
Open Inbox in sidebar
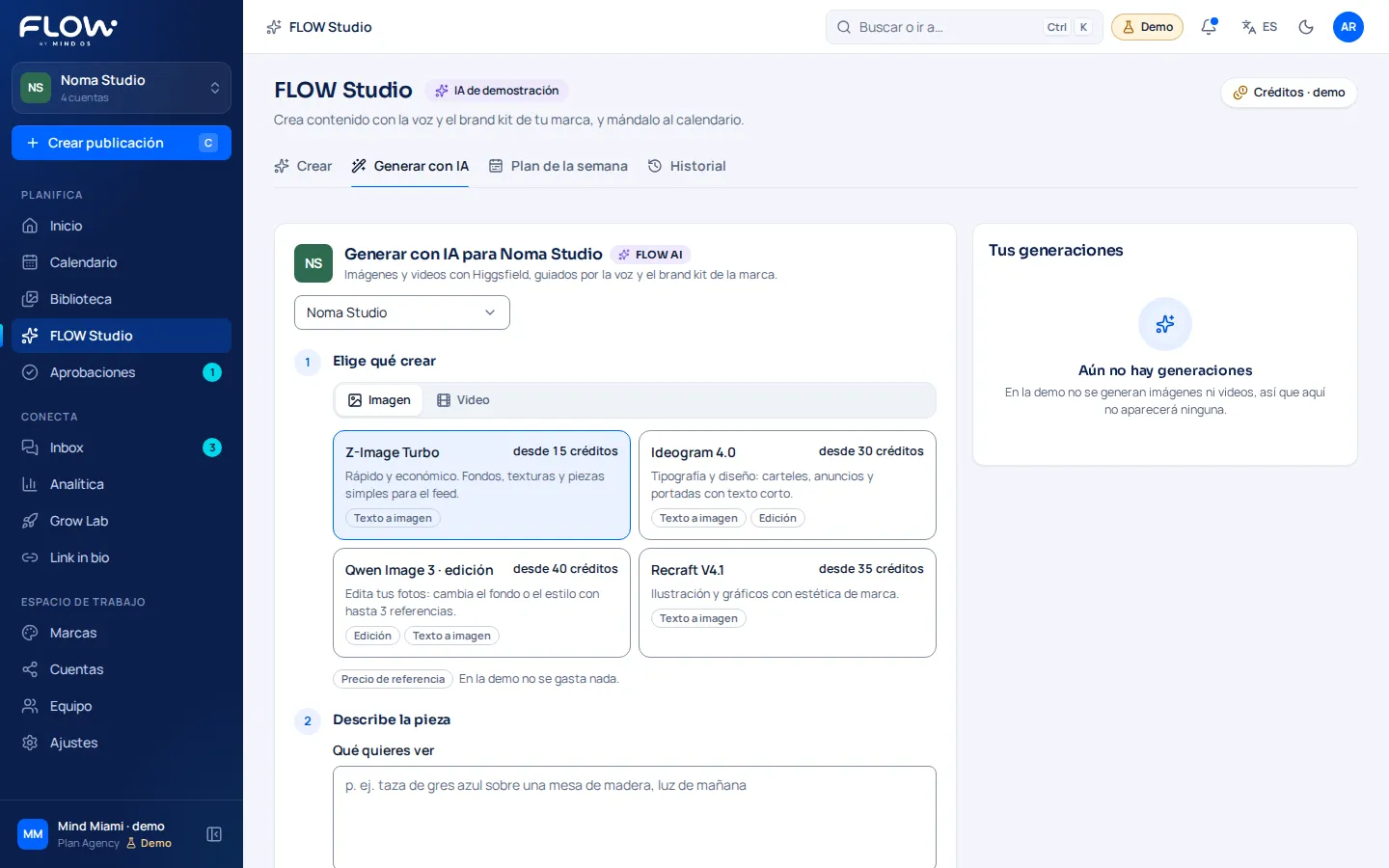tap(122, 448)
